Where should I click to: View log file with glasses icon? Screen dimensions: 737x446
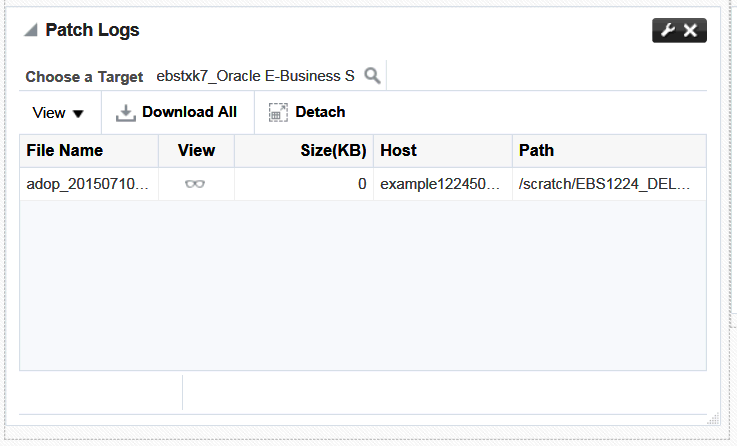195,184
